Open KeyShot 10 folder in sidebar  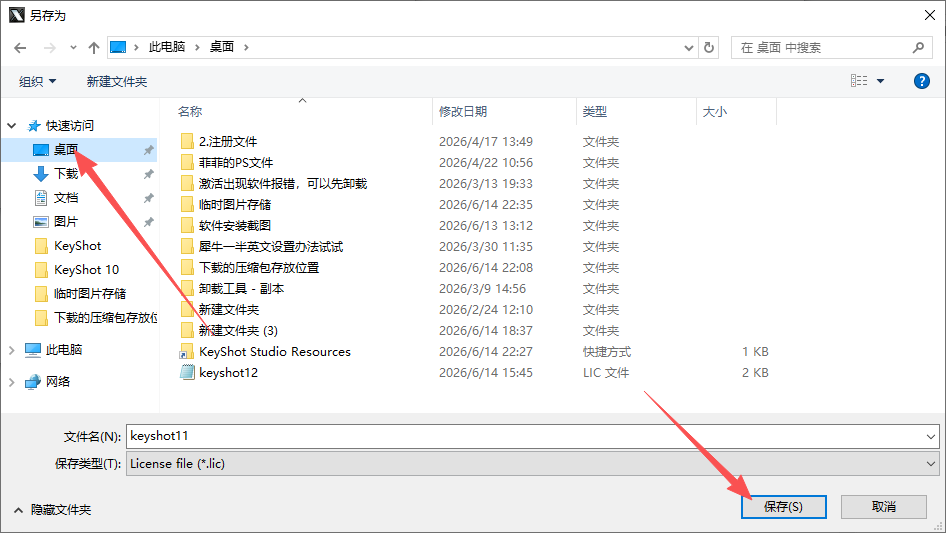pos(86,270)
